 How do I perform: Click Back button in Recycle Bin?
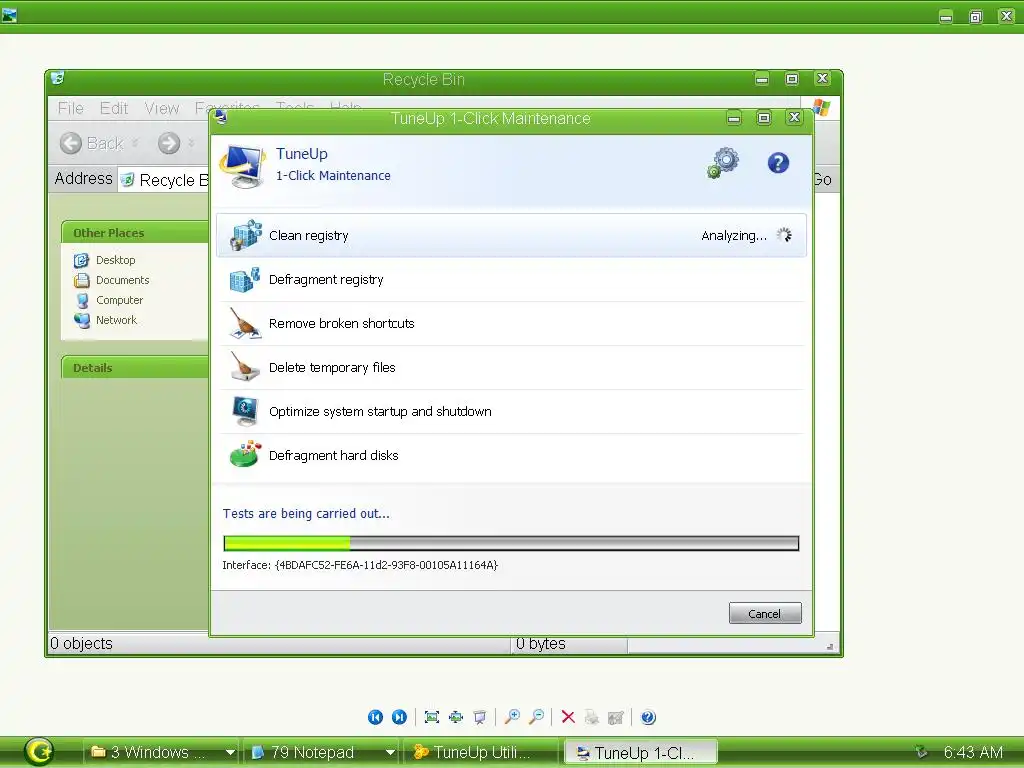click(x=91, y=143)
